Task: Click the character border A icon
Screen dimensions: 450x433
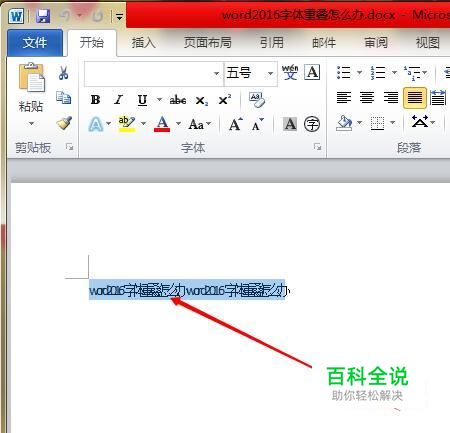Action: (x=312, y=72)
